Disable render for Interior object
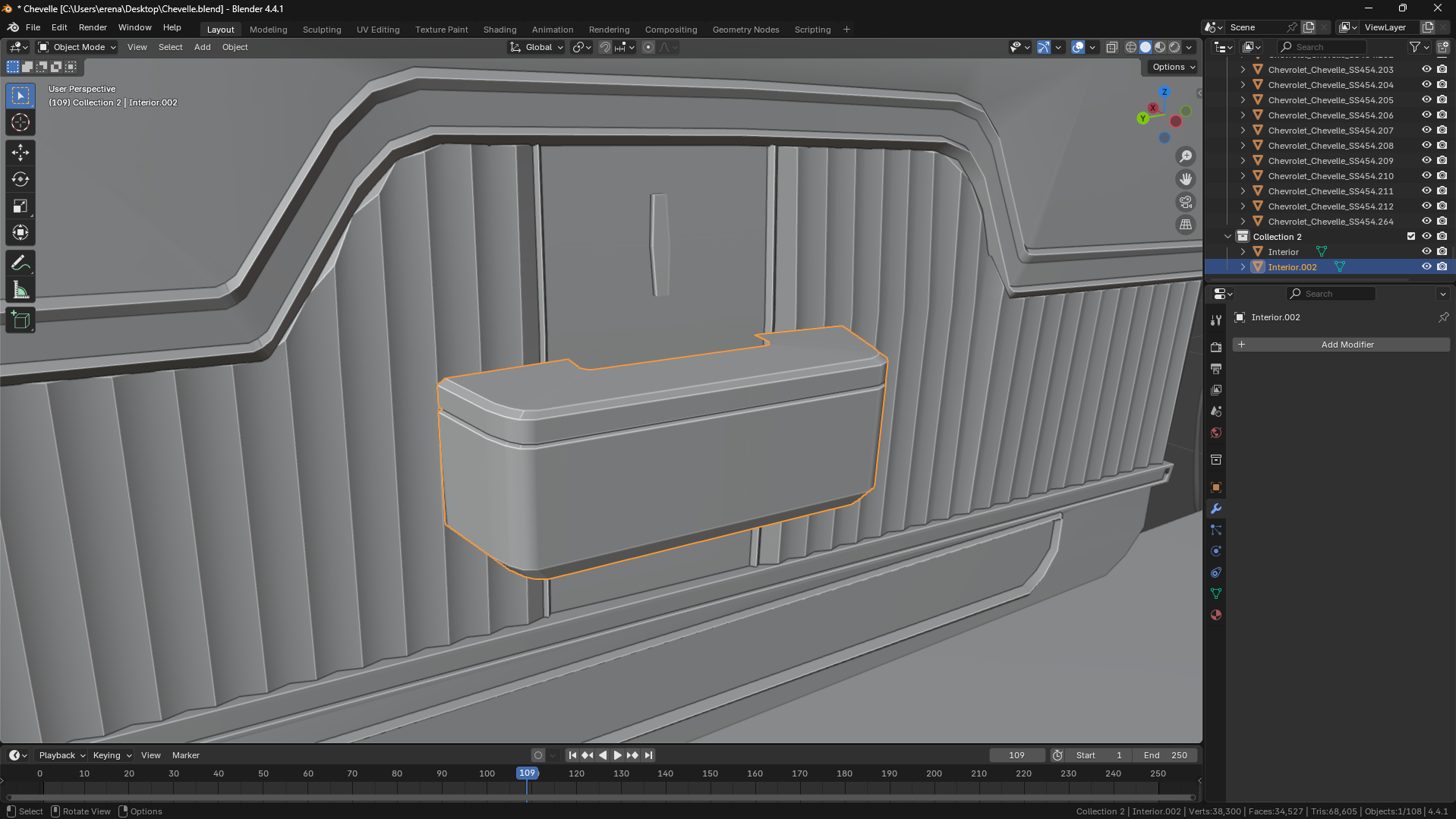This screenshot has height=819, width=1456. point(1442,251)
